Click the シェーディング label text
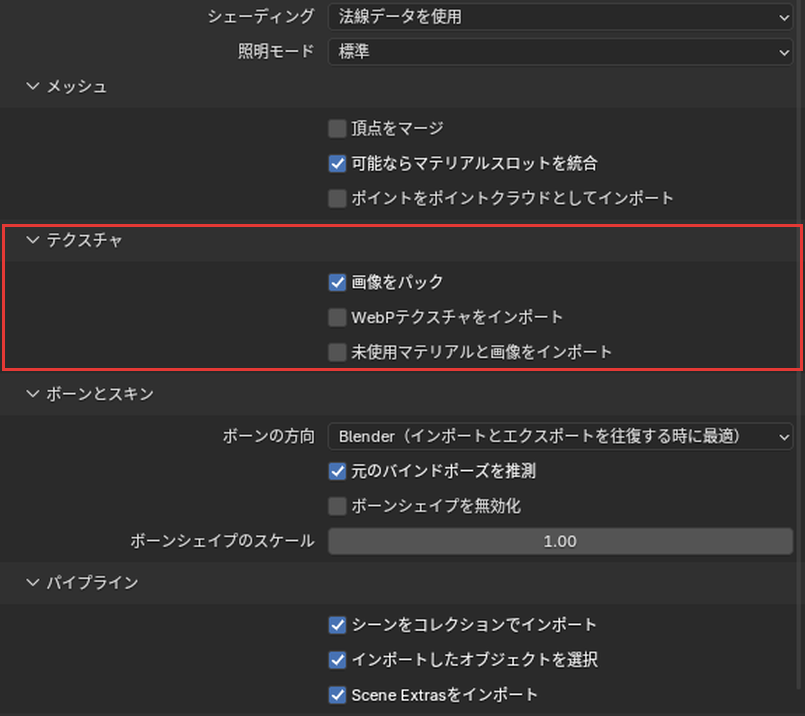Screen dimensions: 805x716 261,17
